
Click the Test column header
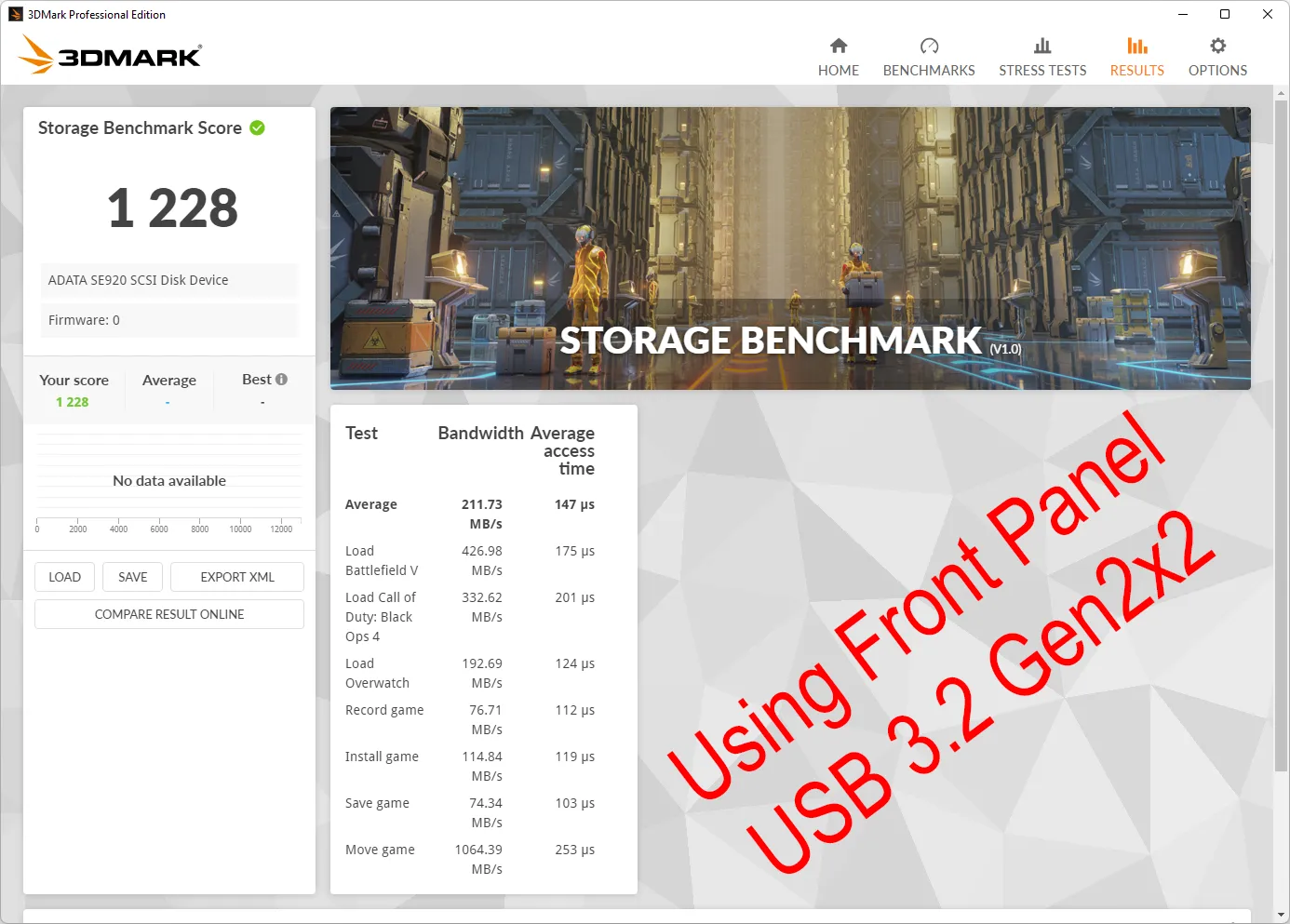(x=361, y=433)
